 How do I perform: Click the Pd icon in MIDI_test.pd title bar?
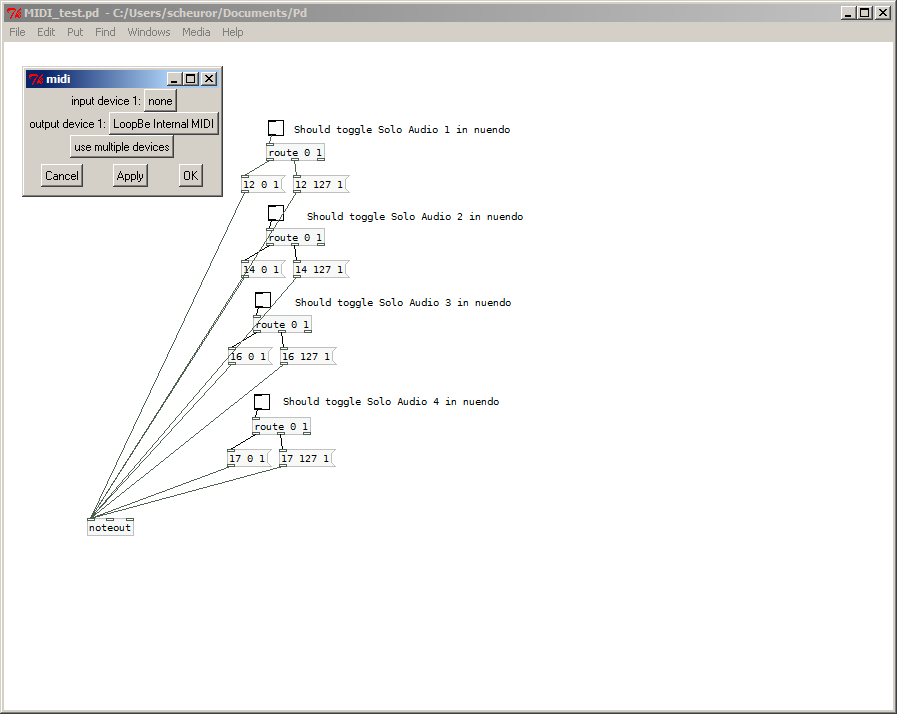(14, 13)
